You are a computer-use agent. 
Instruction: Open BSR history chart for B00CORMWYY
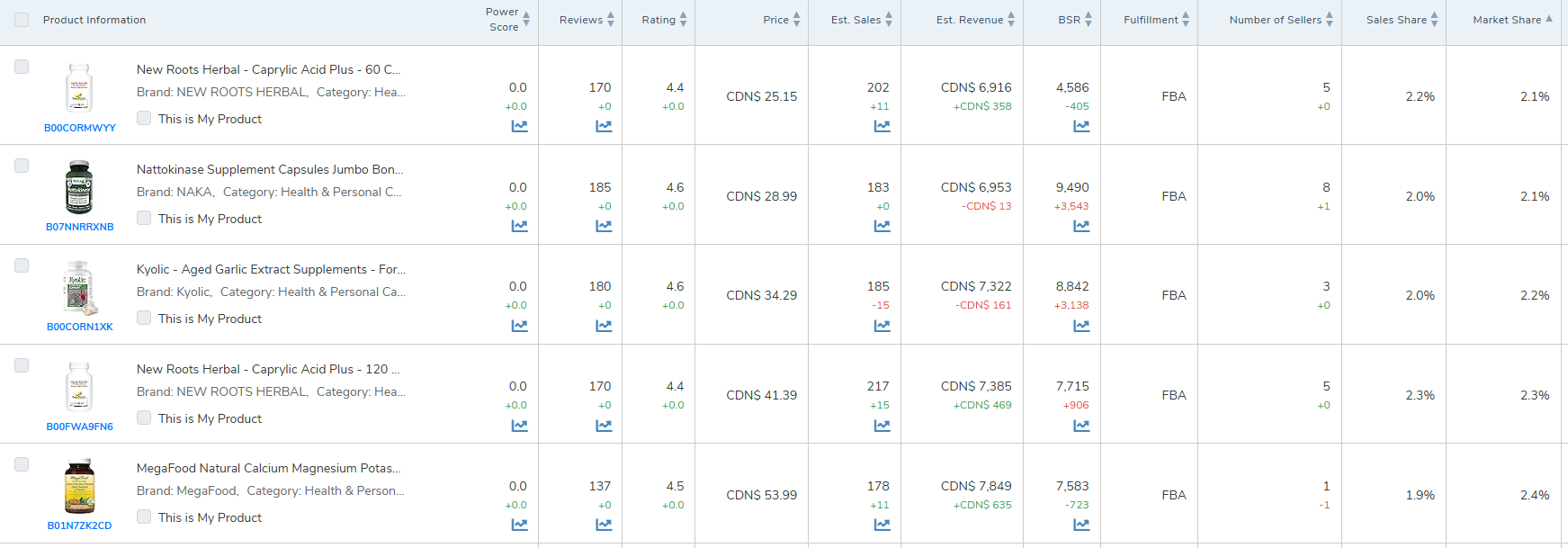[x=1081, y=126]
